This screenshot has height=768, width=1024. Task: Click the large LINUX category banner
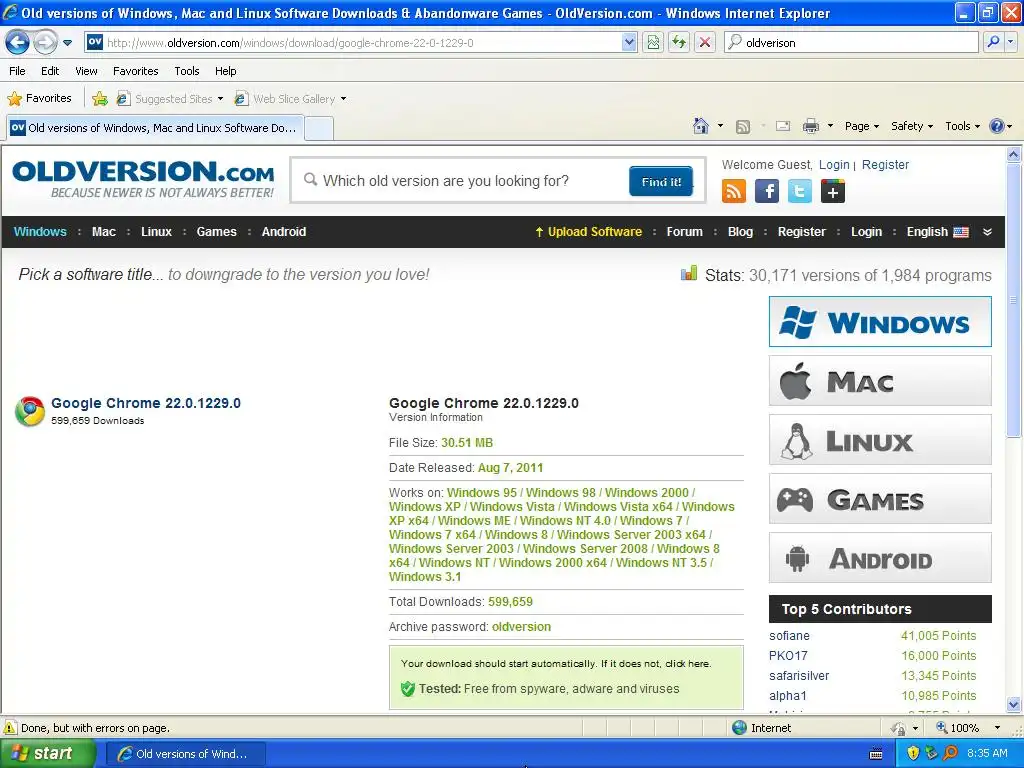[880, 440]
